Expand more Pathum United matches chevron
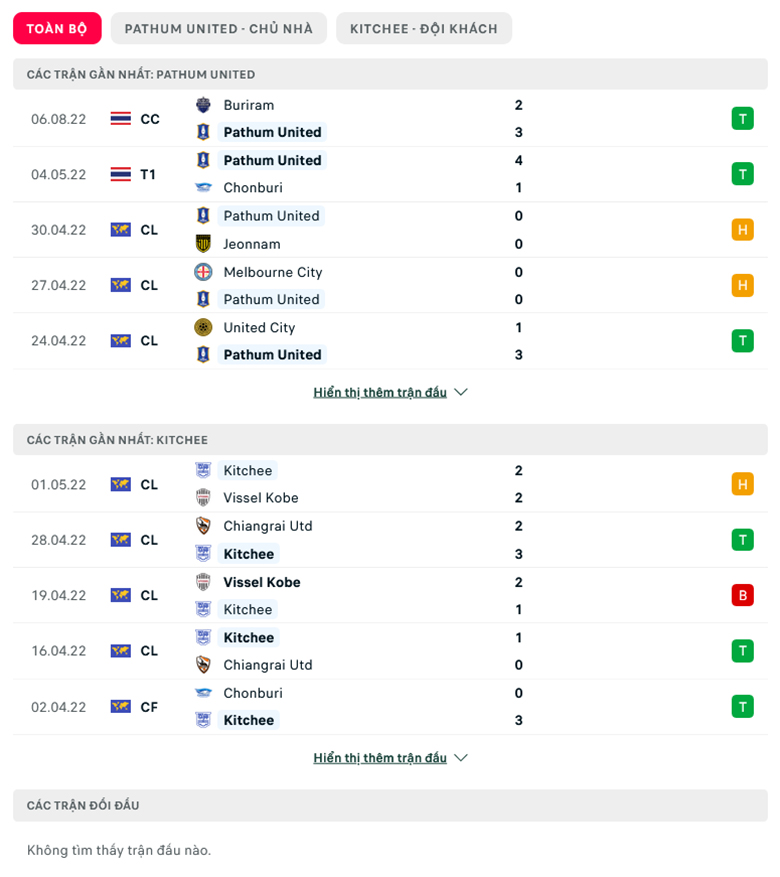This screenshot has width=780, height=877. [x=461, y=392]
